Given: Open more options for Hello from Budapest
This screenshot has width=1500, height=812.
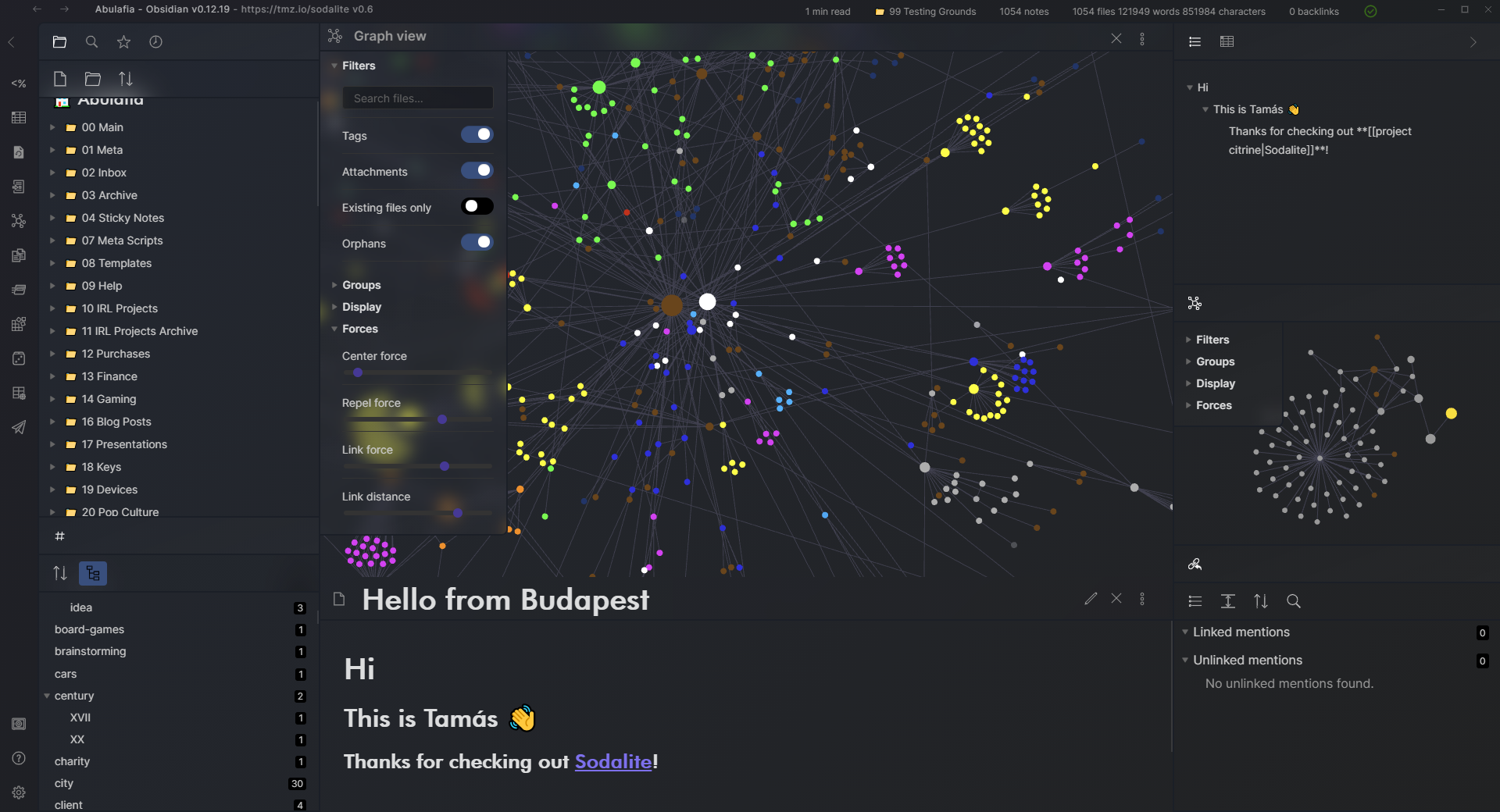Looking at the screenshot, I should (1142, 599).
